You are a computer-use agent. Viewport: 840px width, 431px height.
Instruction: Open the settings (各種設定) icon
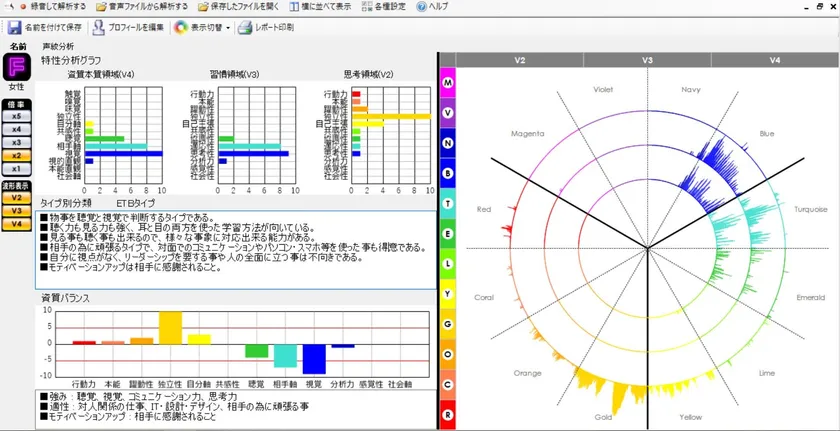366,6
